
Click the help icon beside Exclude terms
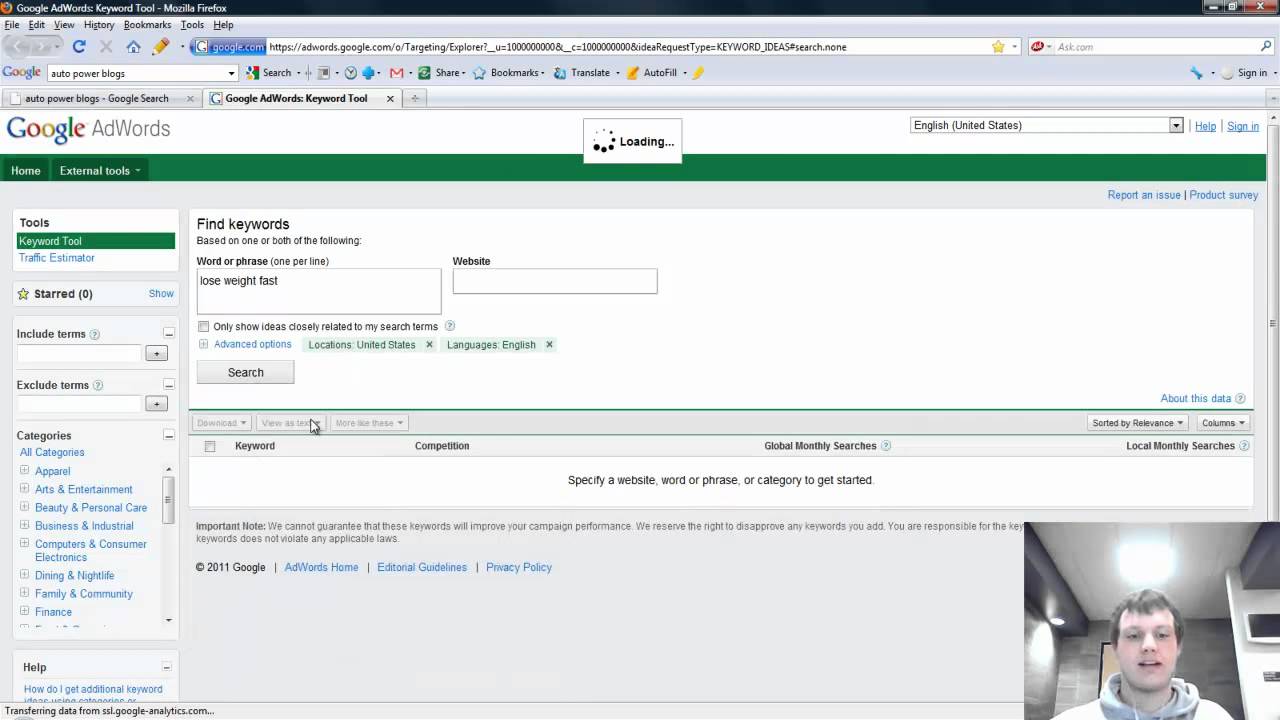[x=98, y=385]
